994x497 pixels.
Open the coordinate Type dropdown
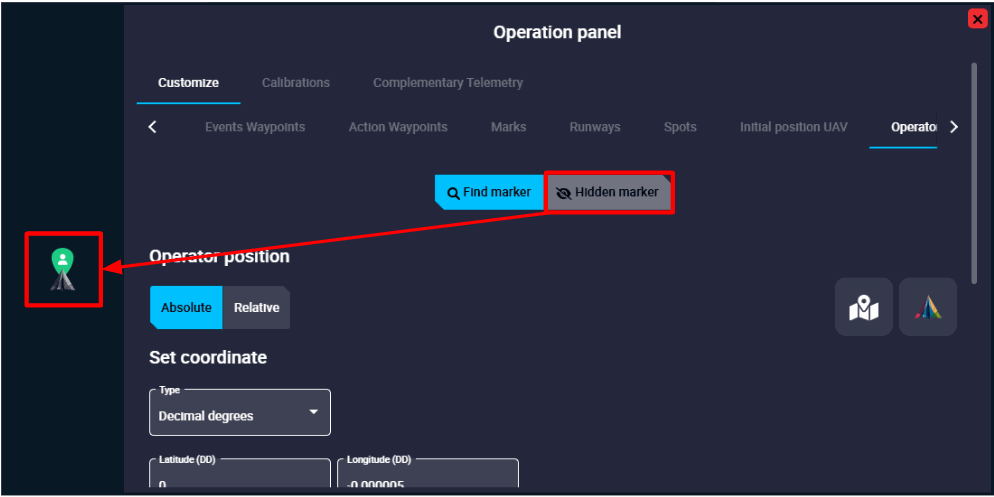coord(240,413)
